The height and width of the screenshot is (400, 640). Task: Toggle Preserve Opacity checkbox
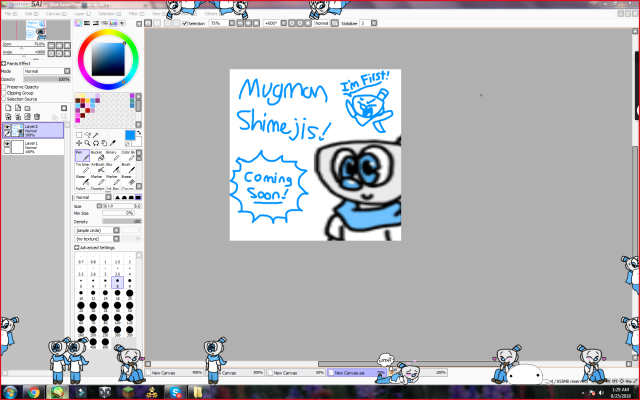4,87
